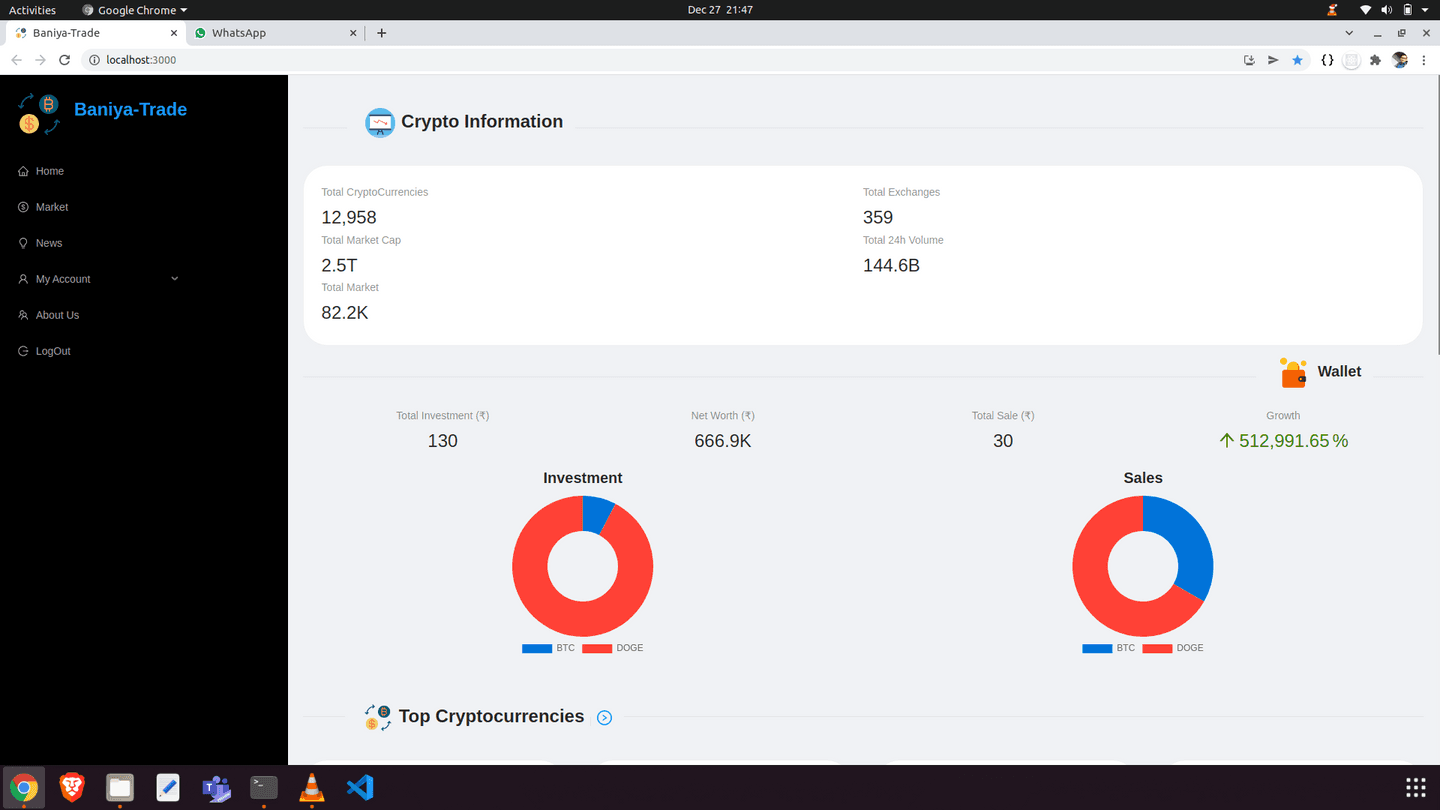Open a new browser tab
1440x810 pixels.
tap(381, 33)
